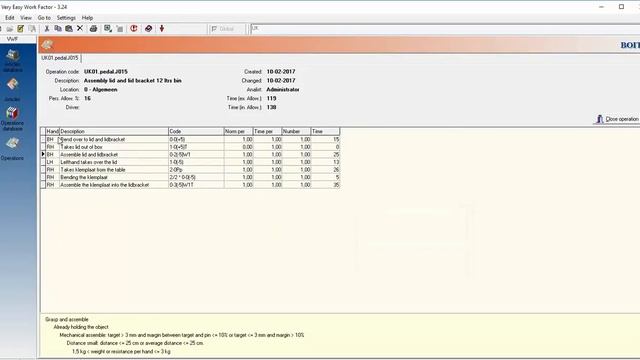Screen dimensions: 640x360
Task: Click the open folder toolbar icon
Action: coord(9,29)
